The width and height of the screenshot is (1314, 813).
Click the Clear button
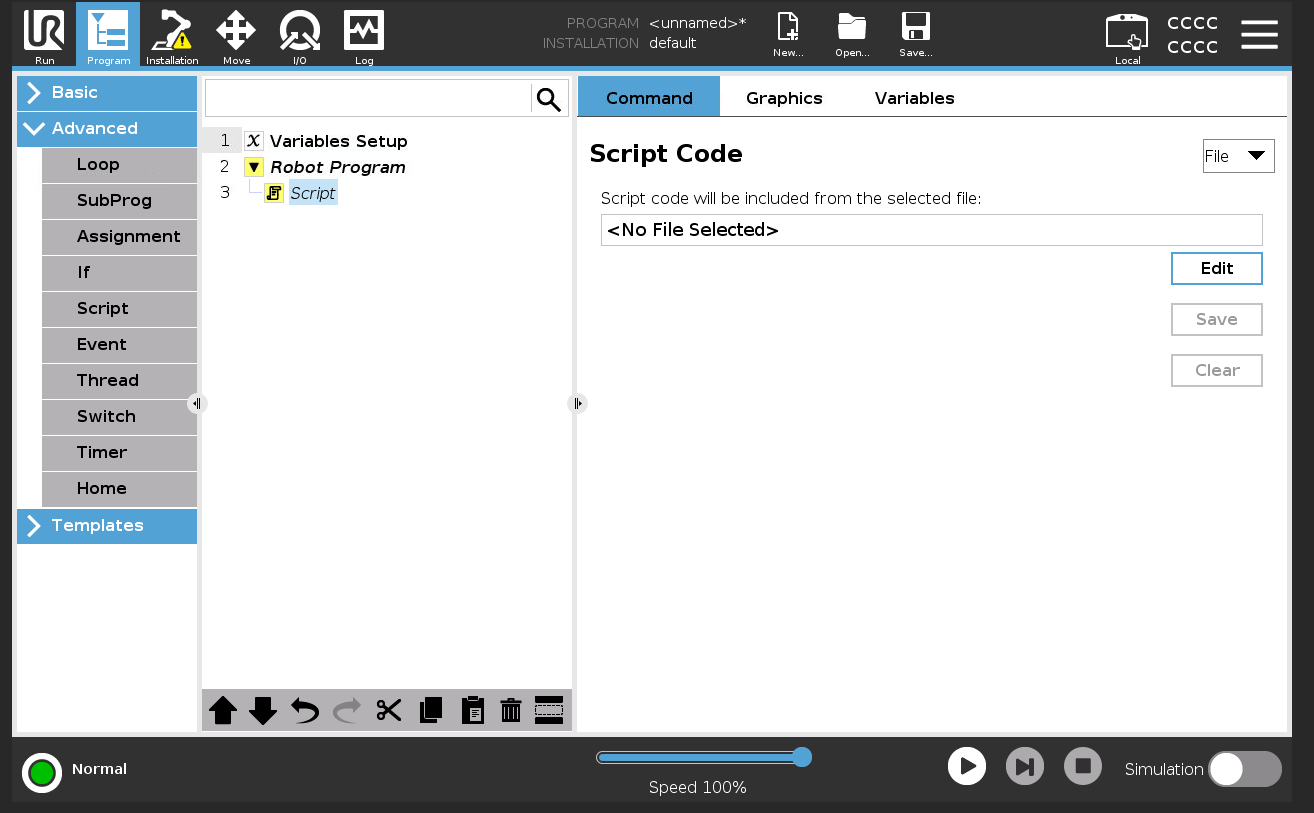(1217, 370)
